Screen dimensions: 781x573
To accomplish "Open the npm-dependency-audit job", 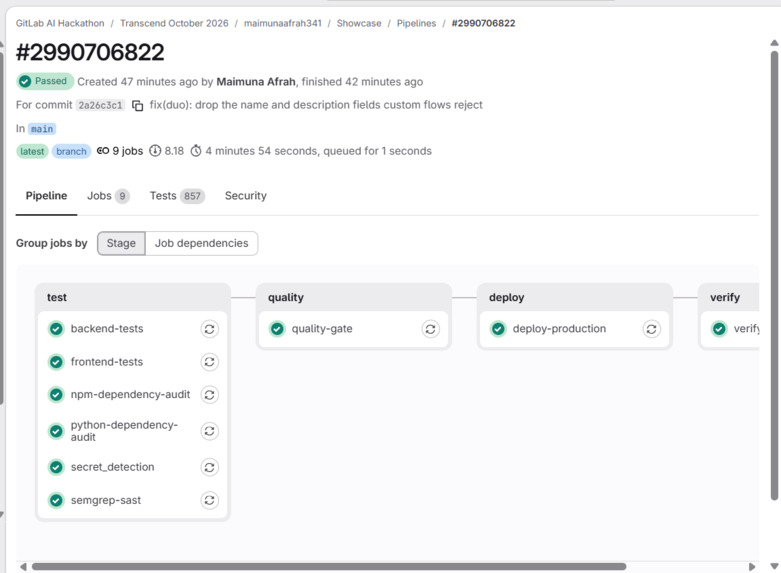I will pos(130,395).
